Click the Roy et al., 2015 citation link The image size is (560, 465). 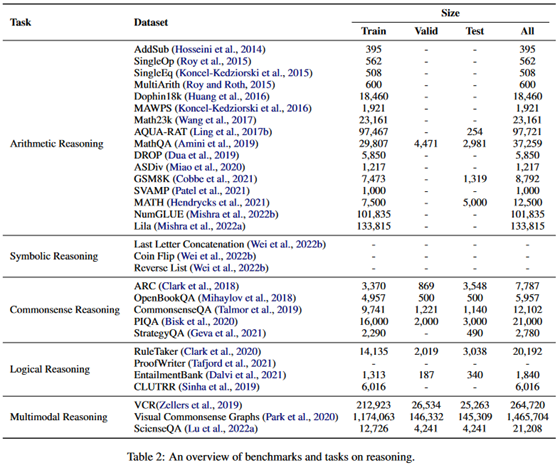pyautogui.click(x=214, y=61)
